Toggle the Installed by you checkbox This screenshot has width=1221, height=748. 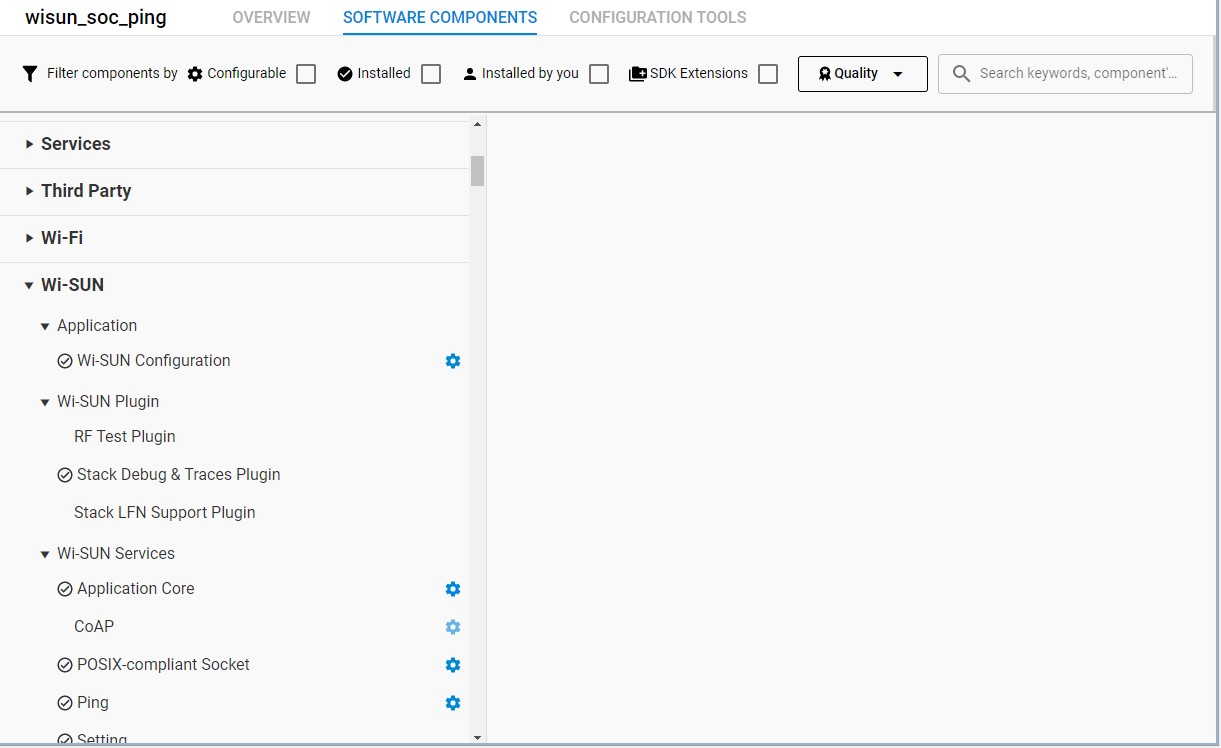tap(599, 74)
